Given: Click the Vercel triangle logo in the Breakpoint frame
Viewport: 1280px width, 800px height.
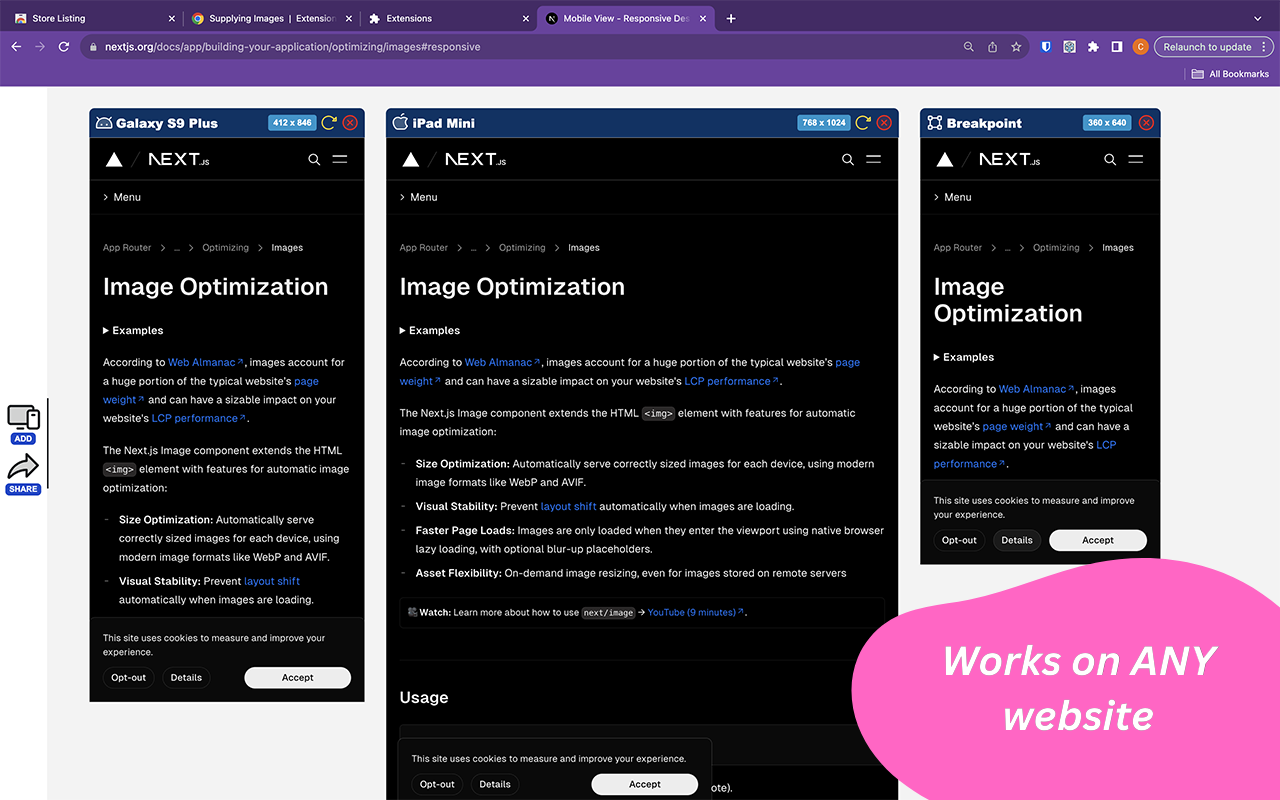Looking at the screenshot, I should [944, 158].
